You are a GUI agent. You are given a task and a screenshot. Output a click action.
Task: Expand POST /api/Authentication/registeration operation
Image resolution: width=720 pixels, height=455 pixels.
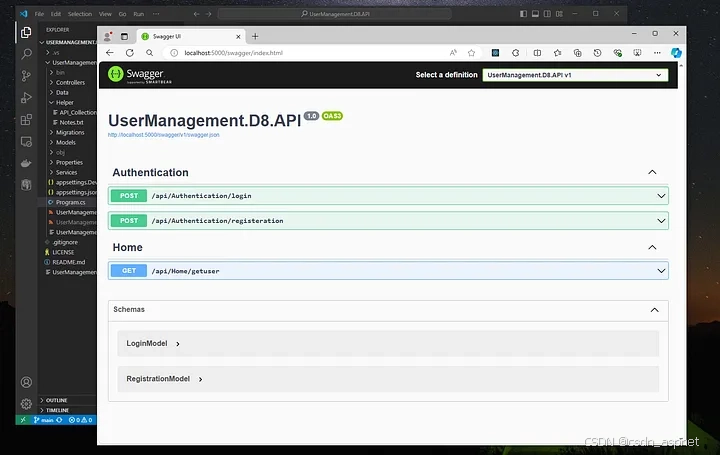388,221
